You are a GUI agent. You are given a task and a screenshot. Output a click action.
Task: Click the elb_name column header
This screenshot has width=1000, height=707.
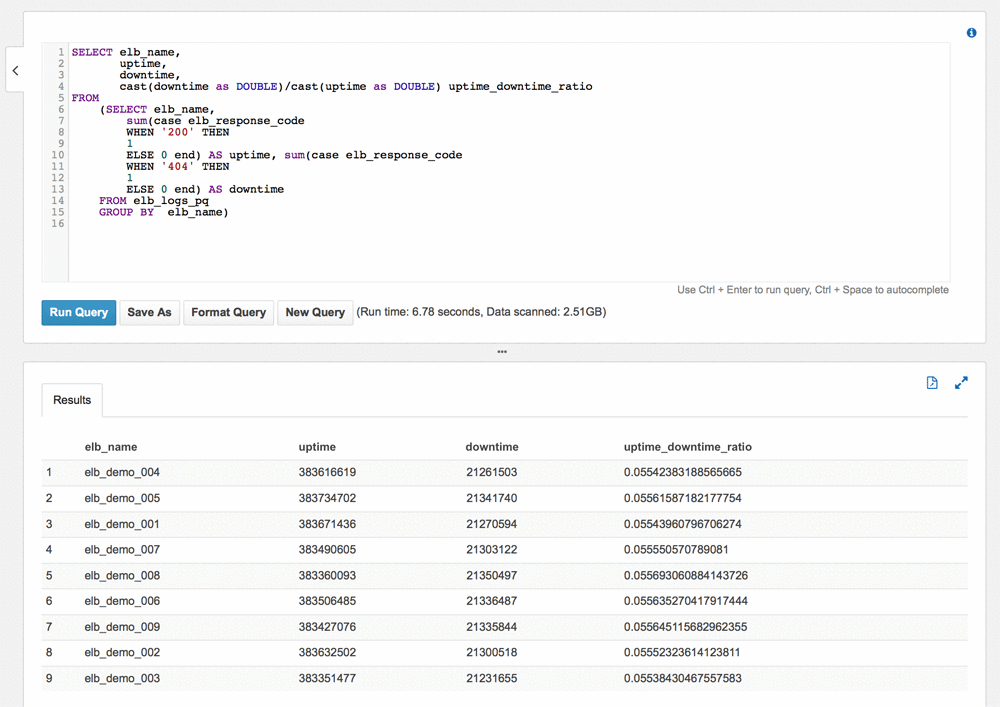[x=111, y=447]
